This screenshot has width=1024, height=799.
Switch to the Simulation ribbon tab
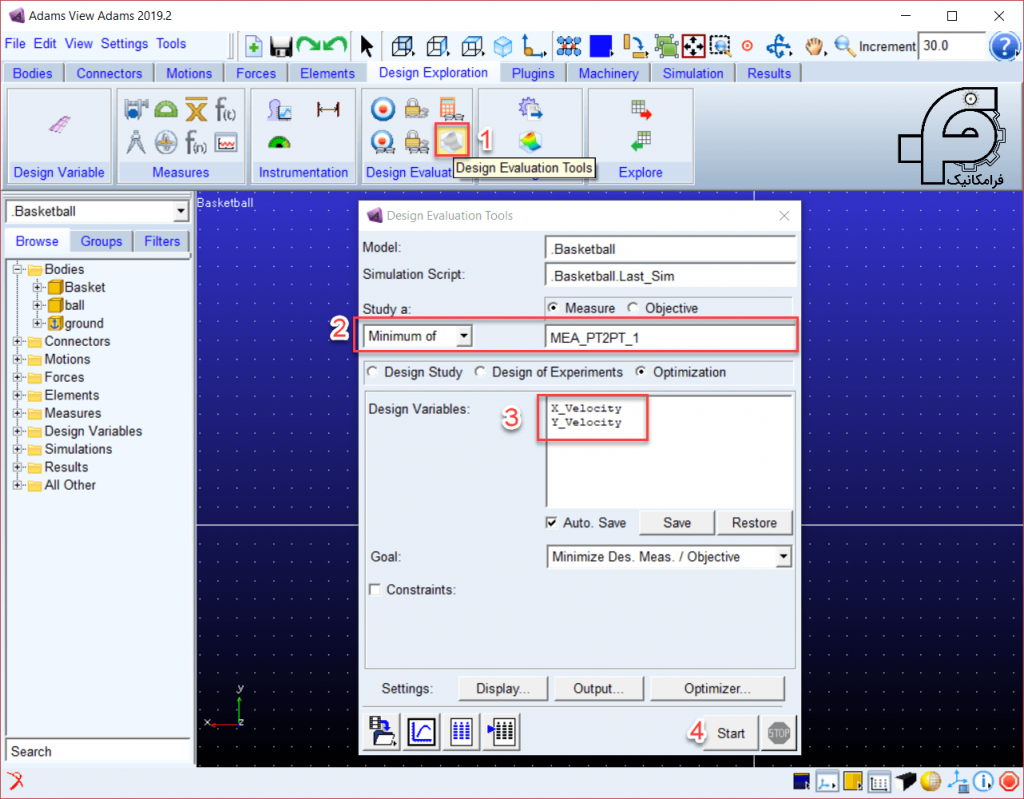click(x=693, y=73)
